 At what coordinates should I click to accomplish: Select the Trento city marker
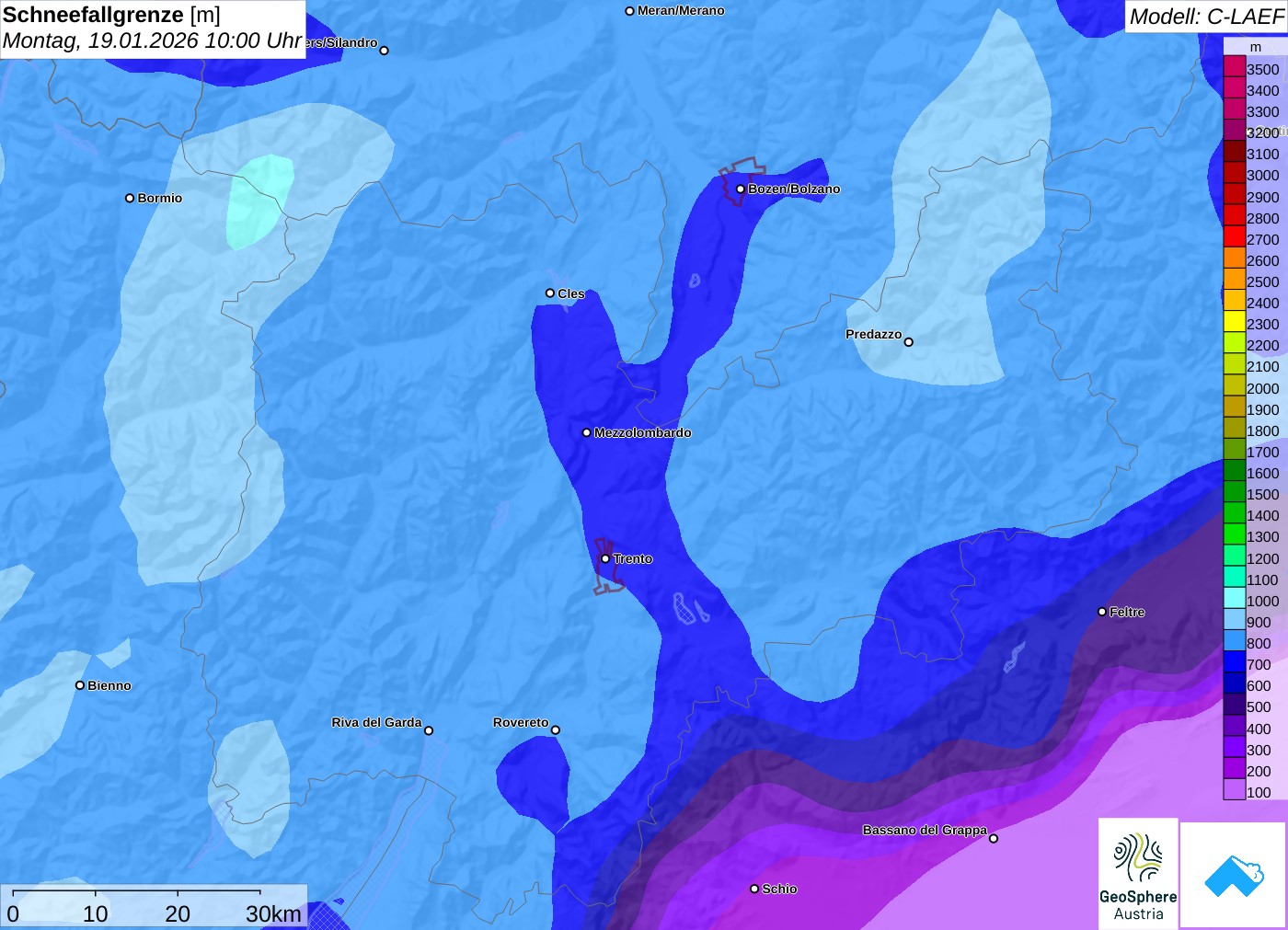tap(605, 558)
